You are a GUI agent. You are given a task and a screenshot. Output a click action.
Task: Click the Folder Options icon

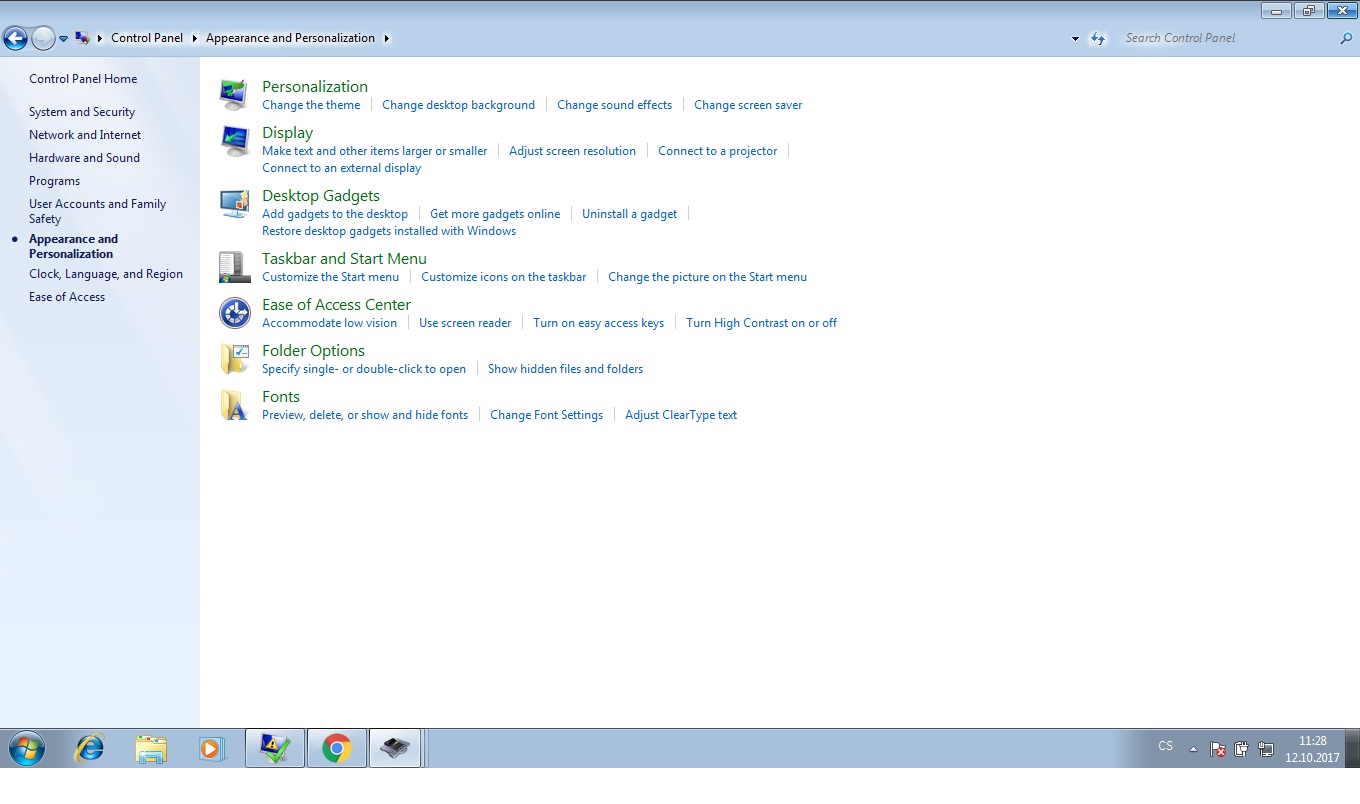tap(234, 359)
